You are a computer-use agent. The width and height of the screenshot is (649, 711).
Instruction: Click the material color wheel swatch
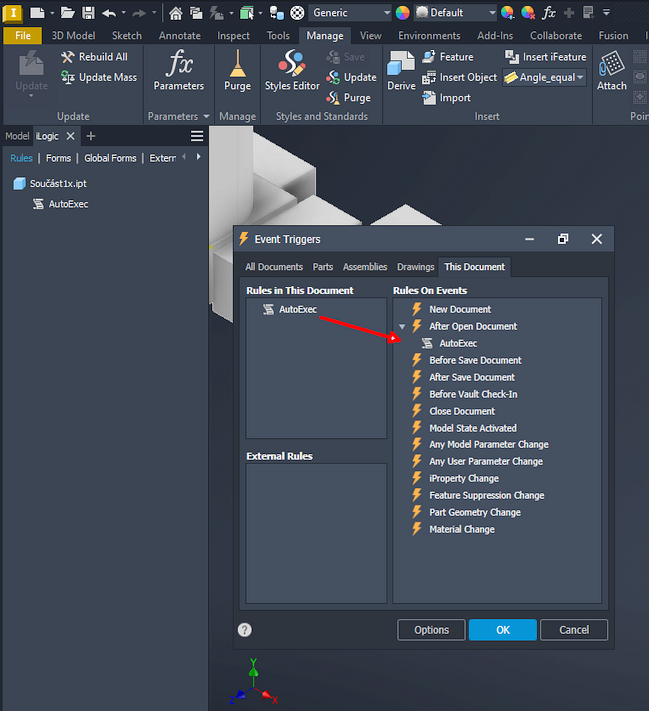point(402,13)
